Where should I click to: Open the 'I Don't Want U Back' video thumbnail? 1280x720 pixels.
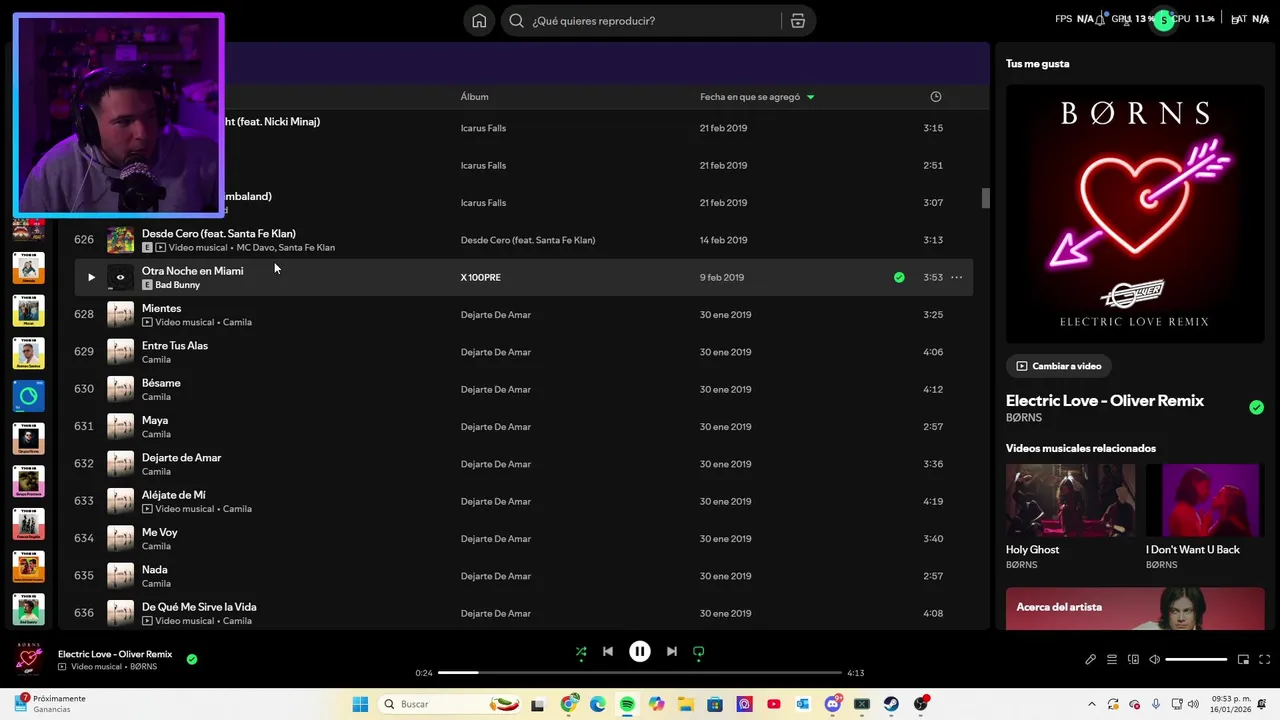pyautogui.click(x=1205, y=500)
